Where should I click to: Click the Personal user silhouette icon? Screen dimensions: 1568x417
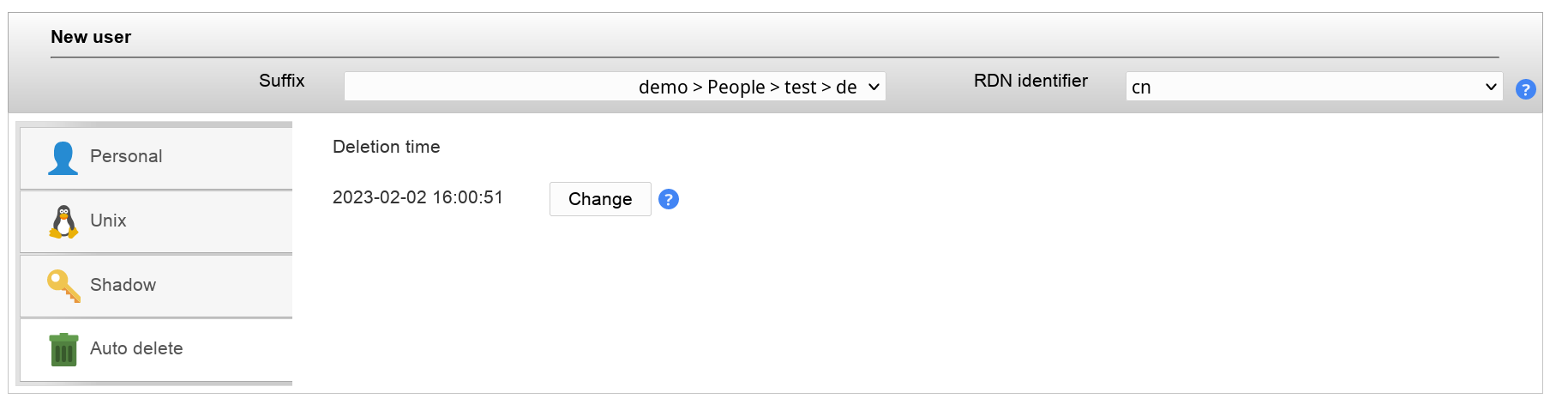63,158
